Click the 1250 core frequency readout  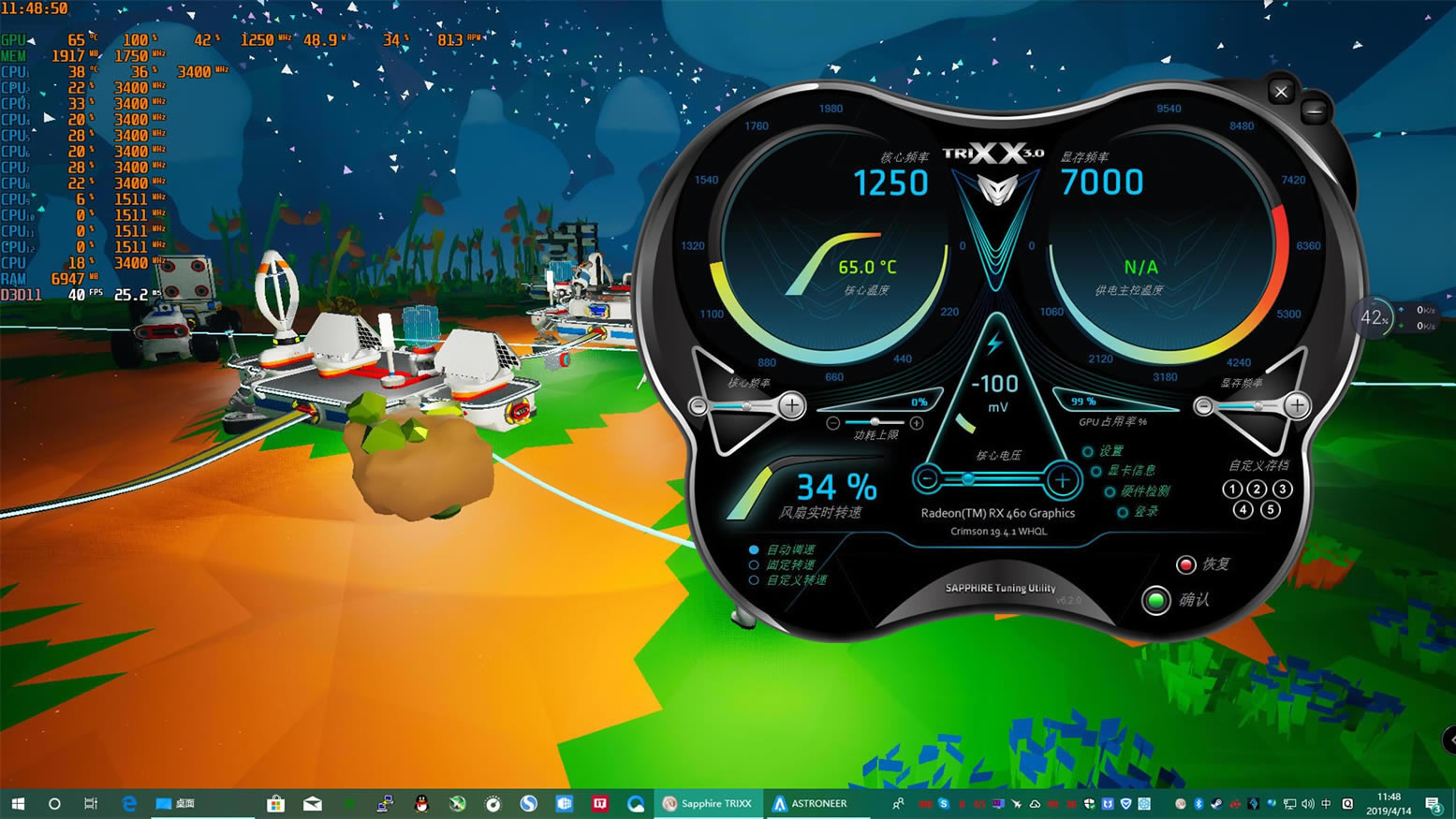click(890, 183)
